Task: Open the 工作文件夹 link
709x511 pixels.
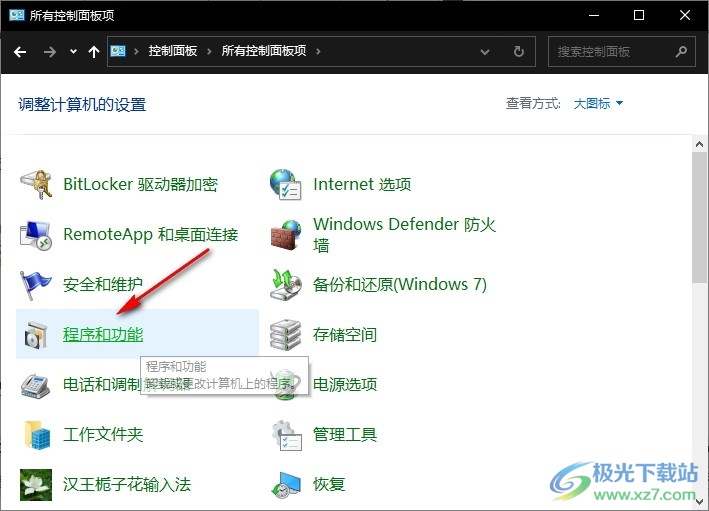Action: [x=103, y=435]
